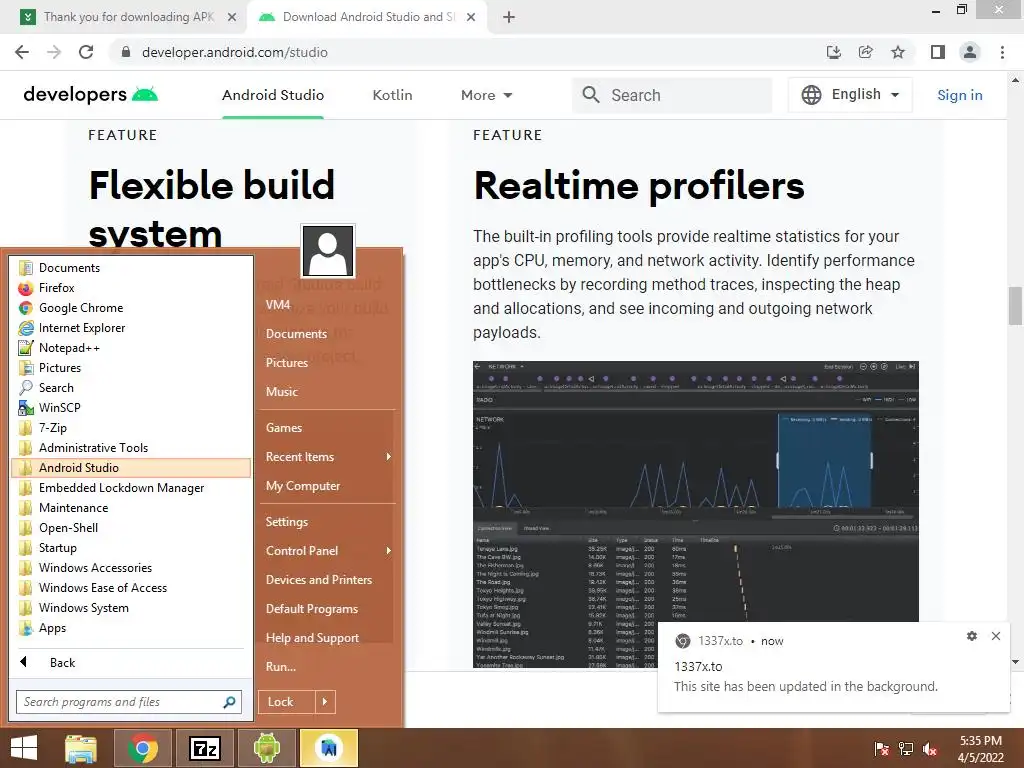
Task: Click VM4 user name in Start menu
Action: 278,305
